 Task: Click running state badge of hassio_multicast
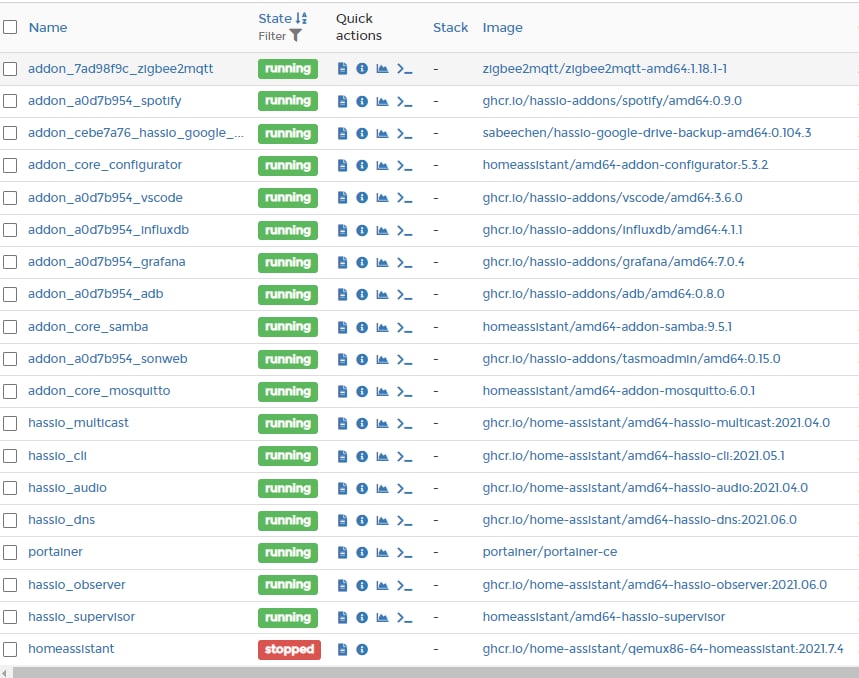coord(288,423)
